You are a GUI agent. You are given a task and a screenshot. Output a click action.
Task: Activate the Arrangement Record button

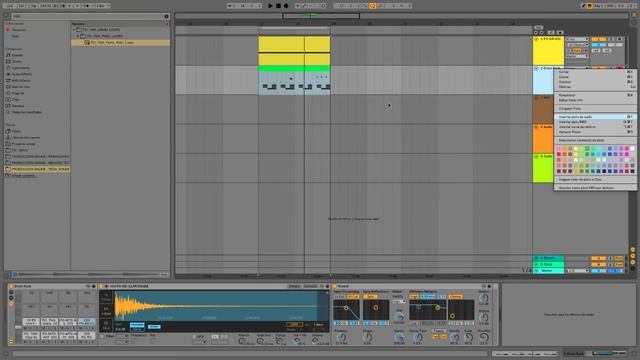point(286,6)
